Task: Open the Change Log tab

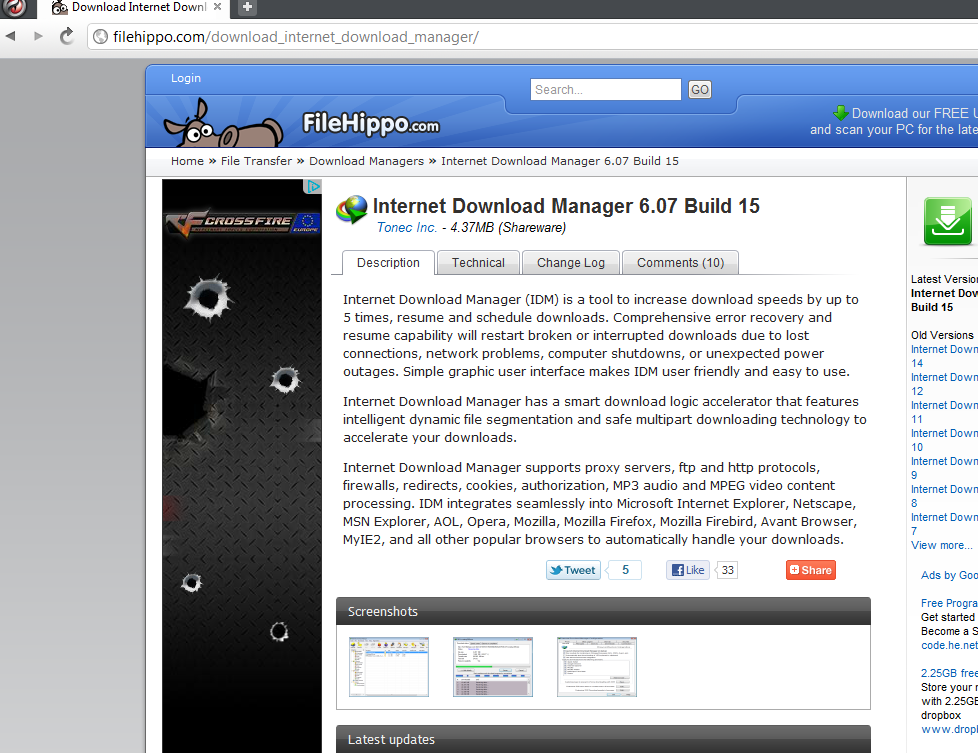Action: click(571, 263)
